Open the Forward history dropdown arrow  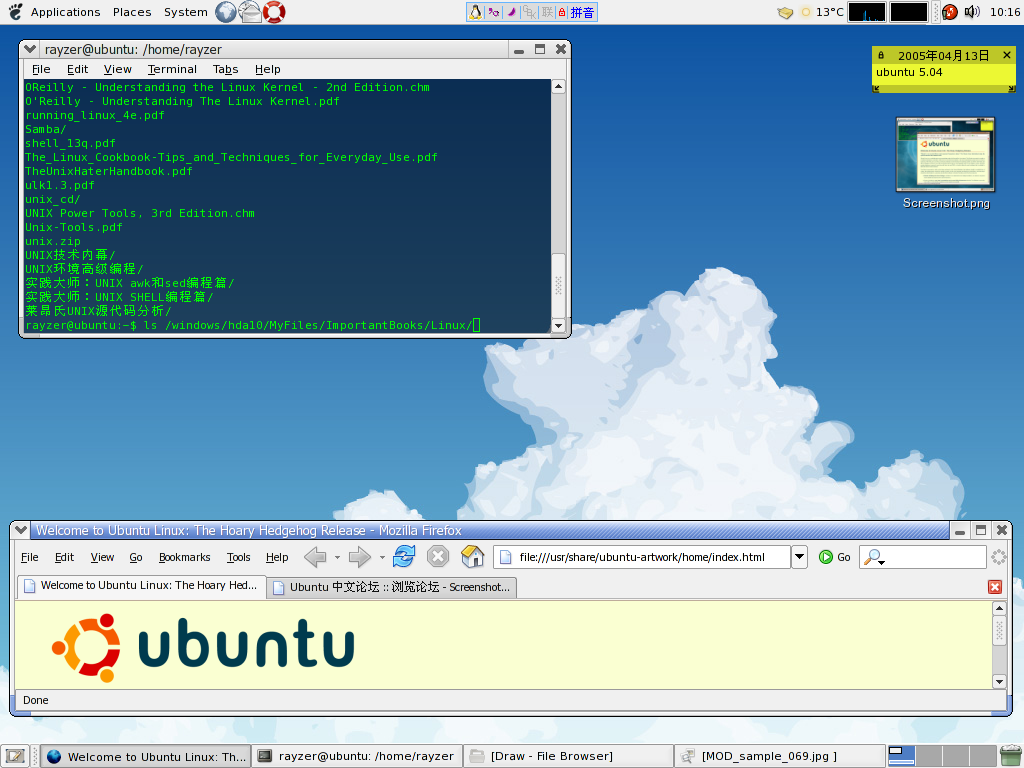(382, 557)
